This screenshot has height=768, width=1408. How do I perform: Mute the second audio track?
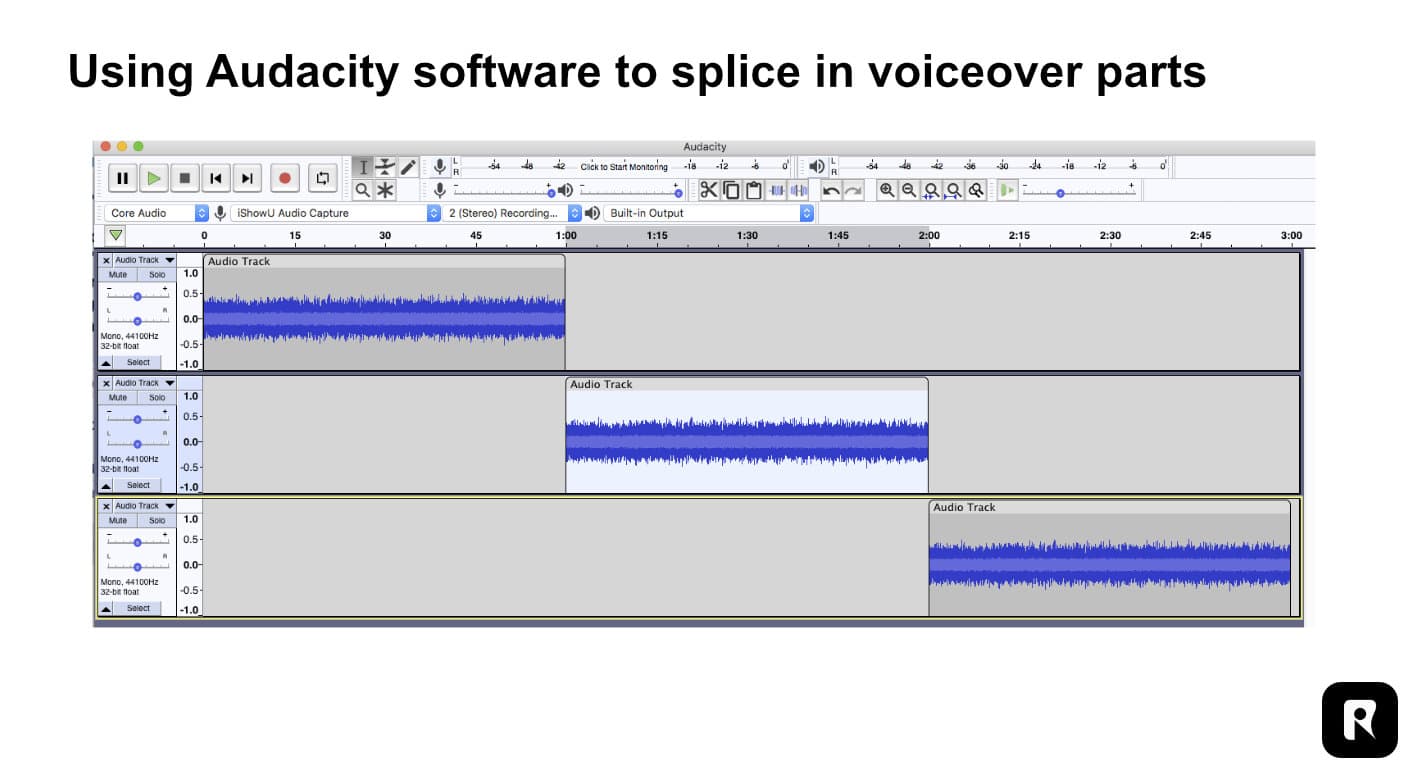point(118,397)
